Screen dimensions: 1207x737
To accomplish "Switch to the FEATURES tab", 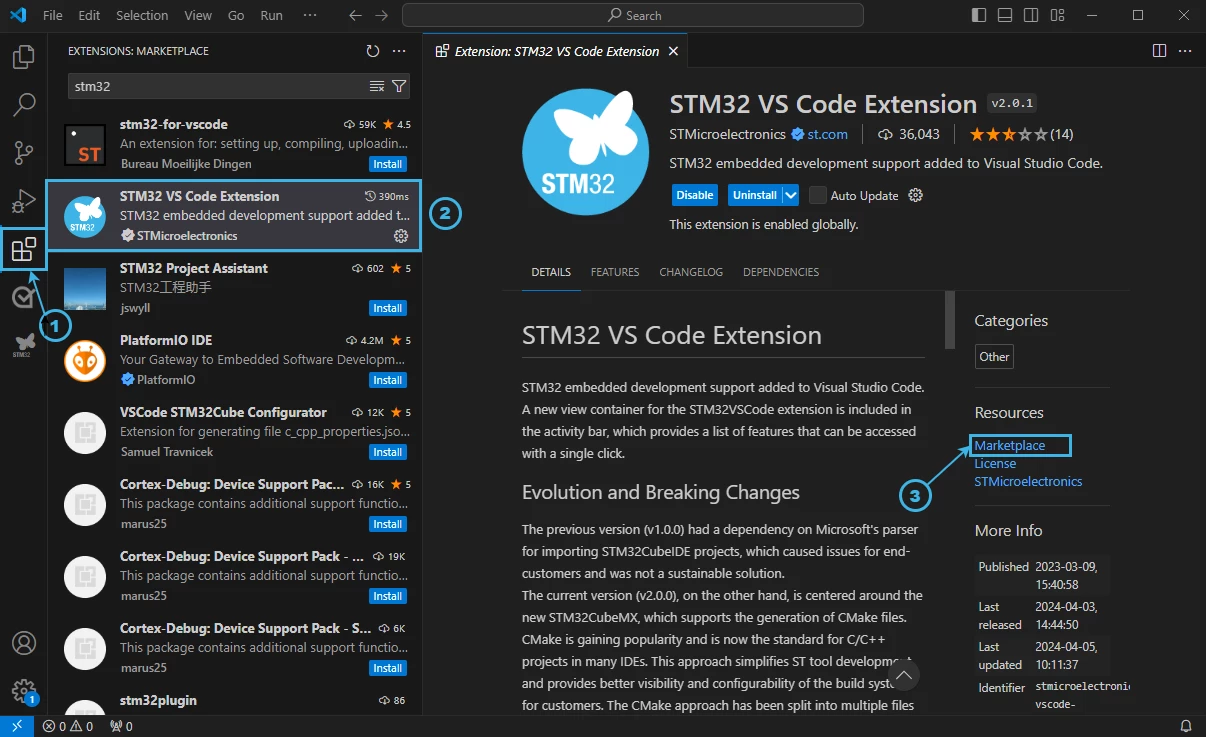I will 615,272.
